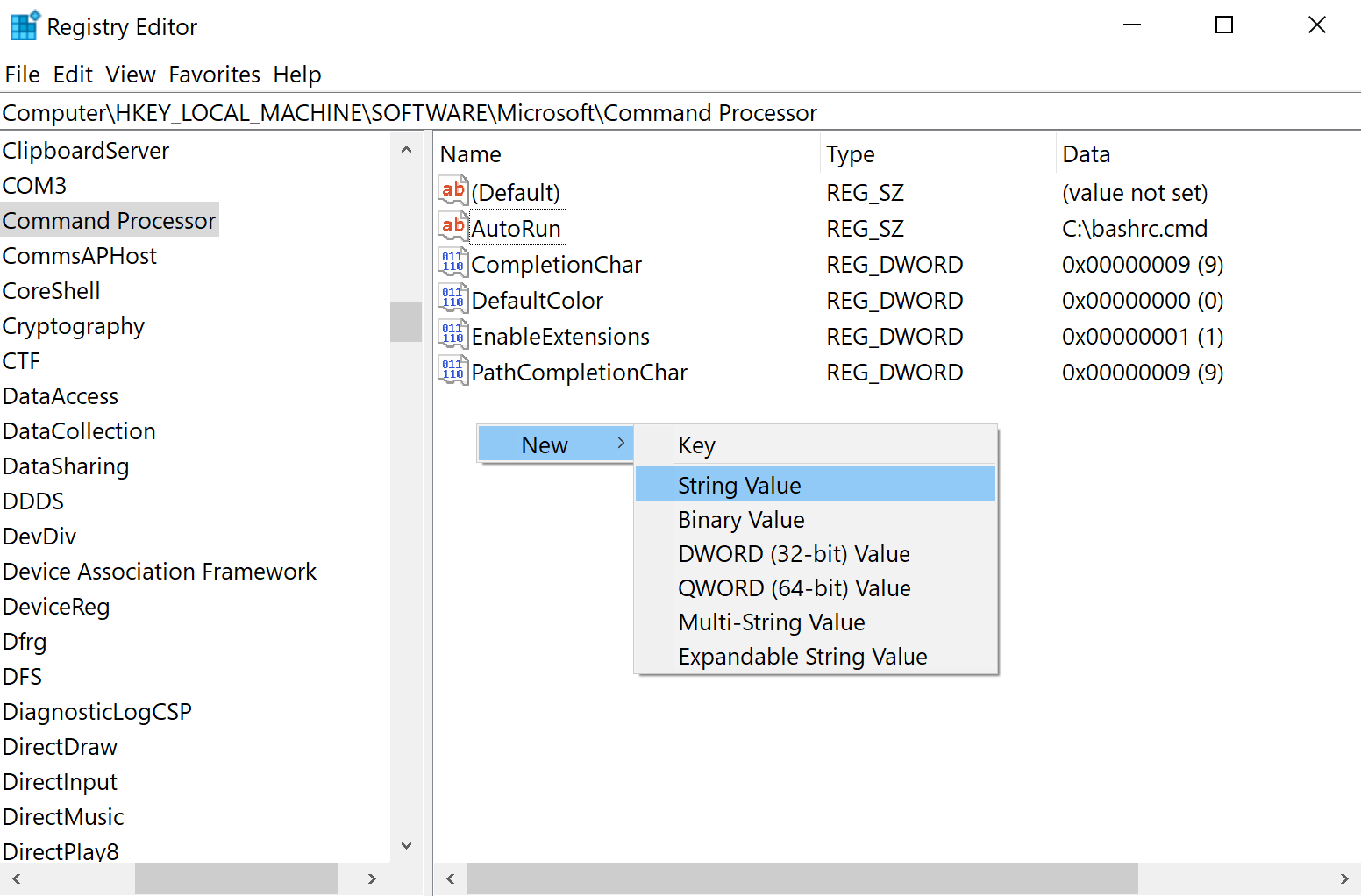The height and width of the screenshot is (896, 1361).
Task: Select the Cryptography key
Action: (x=74, y=326)
